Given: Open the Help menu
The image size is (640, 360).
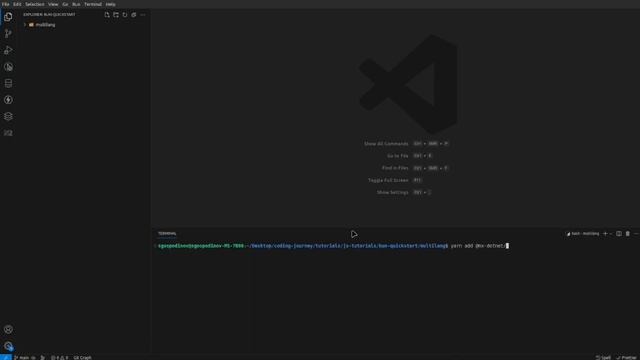Looking at the screenshot, I should coord(111,4).
